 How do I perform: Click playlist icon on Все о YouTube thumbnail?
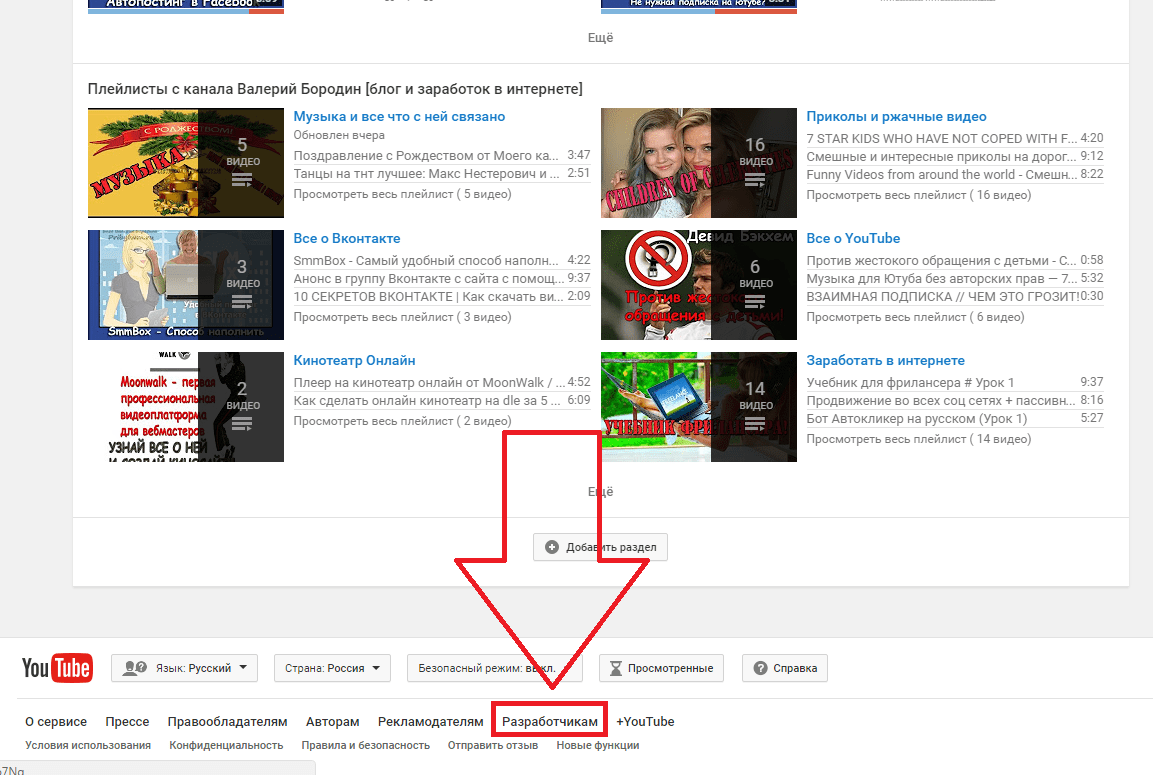[x=755, y=302]
